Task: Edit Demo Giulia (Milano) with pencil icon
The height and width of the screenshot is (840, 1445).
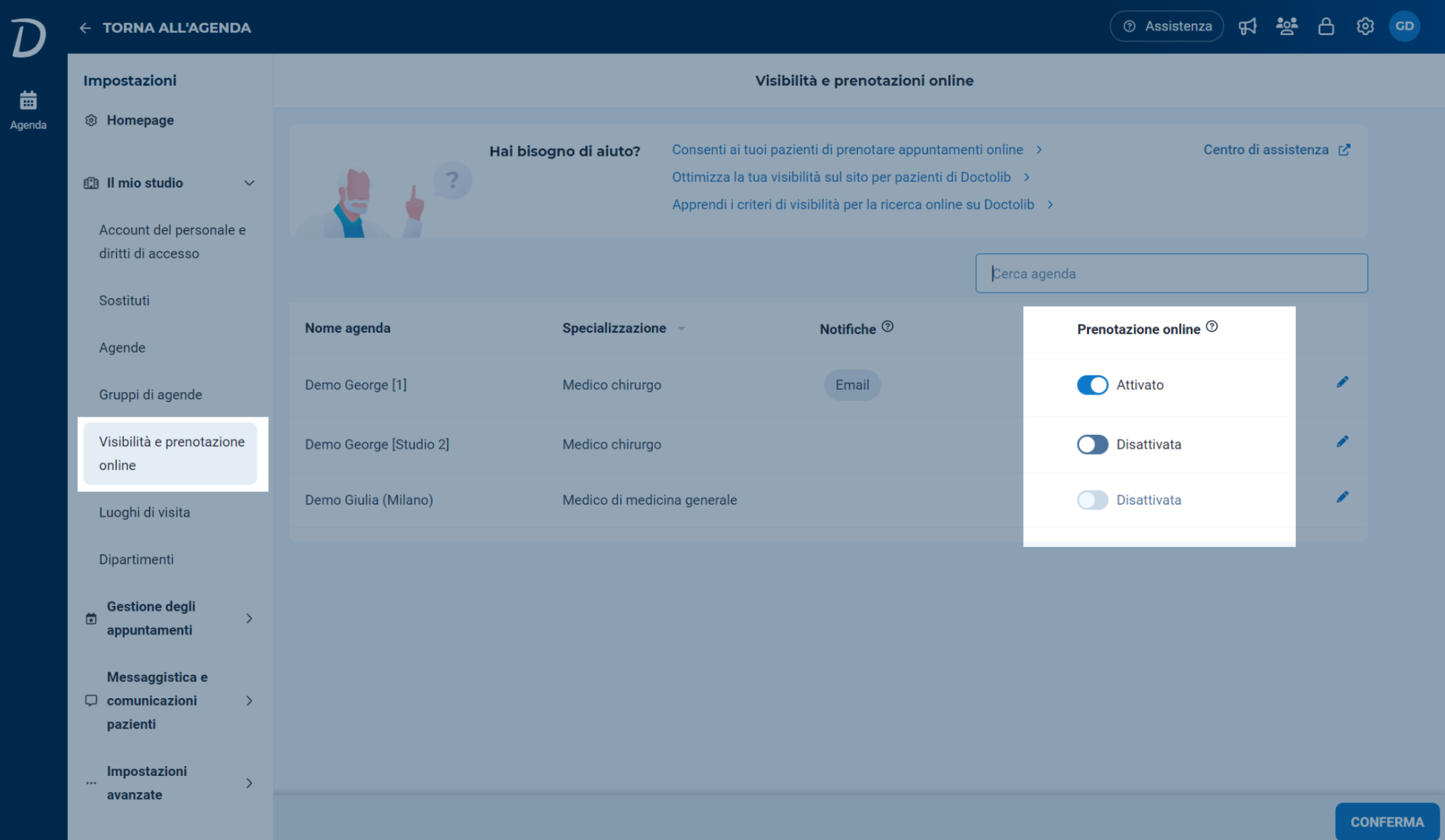Action: click(x=1342, y=497)
